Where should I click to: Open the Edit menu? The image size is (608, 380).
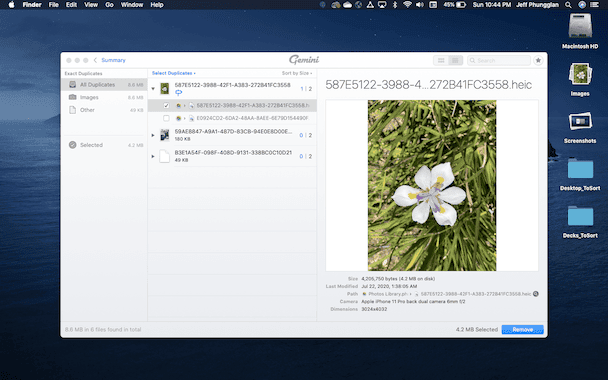[71, 5]
